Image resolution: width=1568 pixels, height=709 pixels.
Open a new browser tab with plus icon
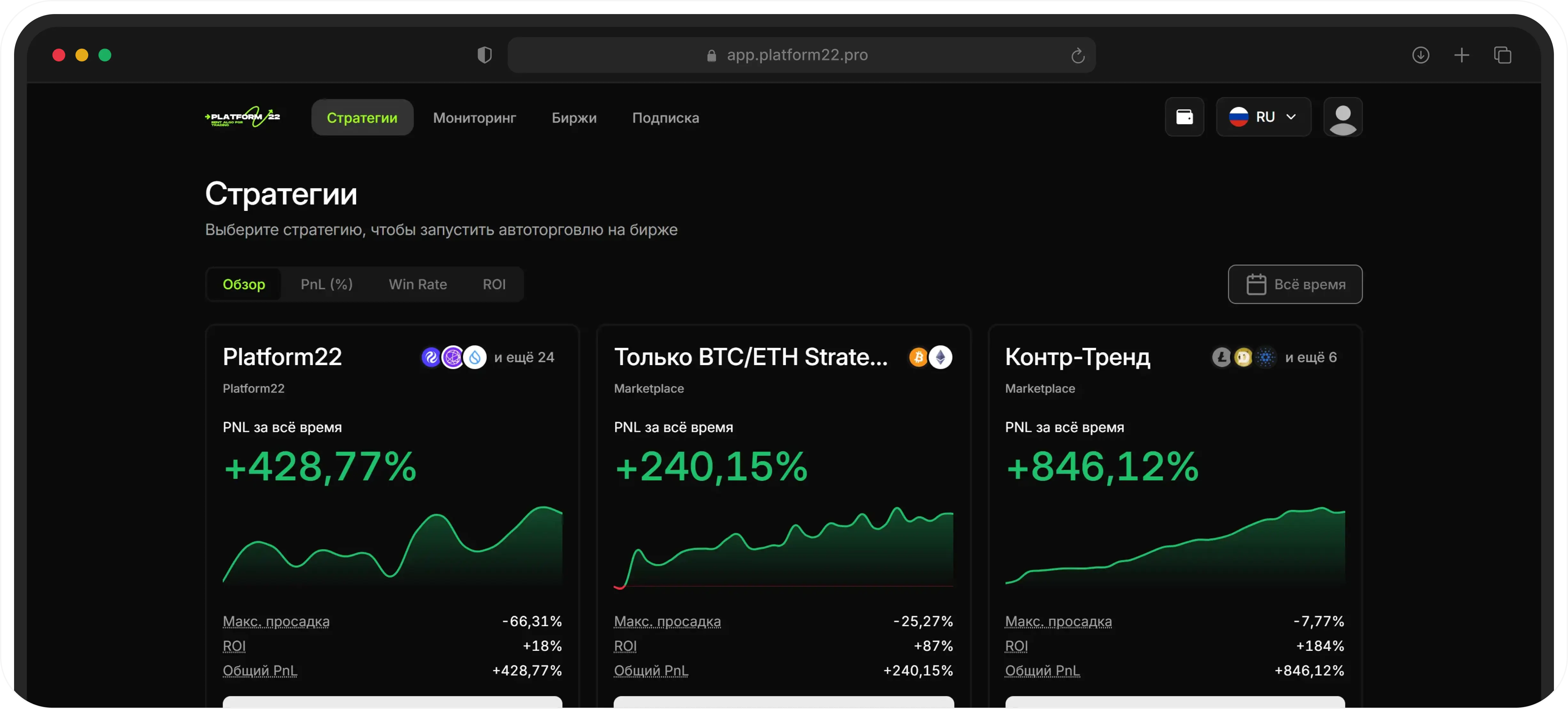[x=1461, y=55]
